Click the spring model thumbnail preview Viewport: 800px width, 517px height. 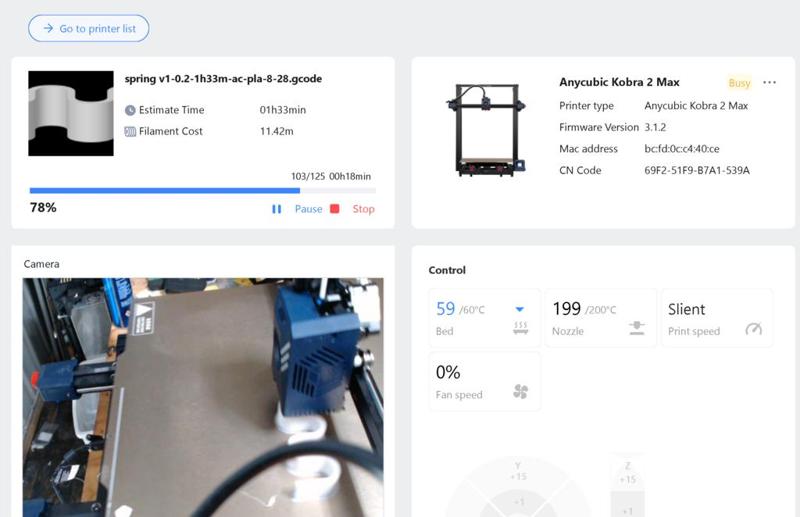click(71, 113)
